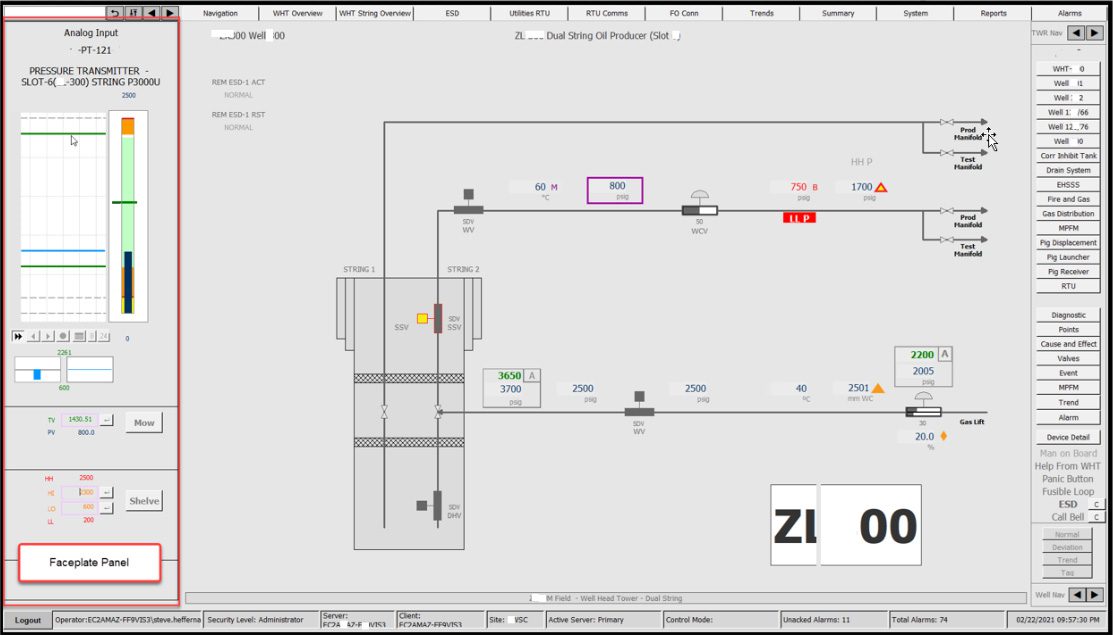Click the C button beside ESD
Viewport: 1113px width, 636px height.
coord(1097,505)
